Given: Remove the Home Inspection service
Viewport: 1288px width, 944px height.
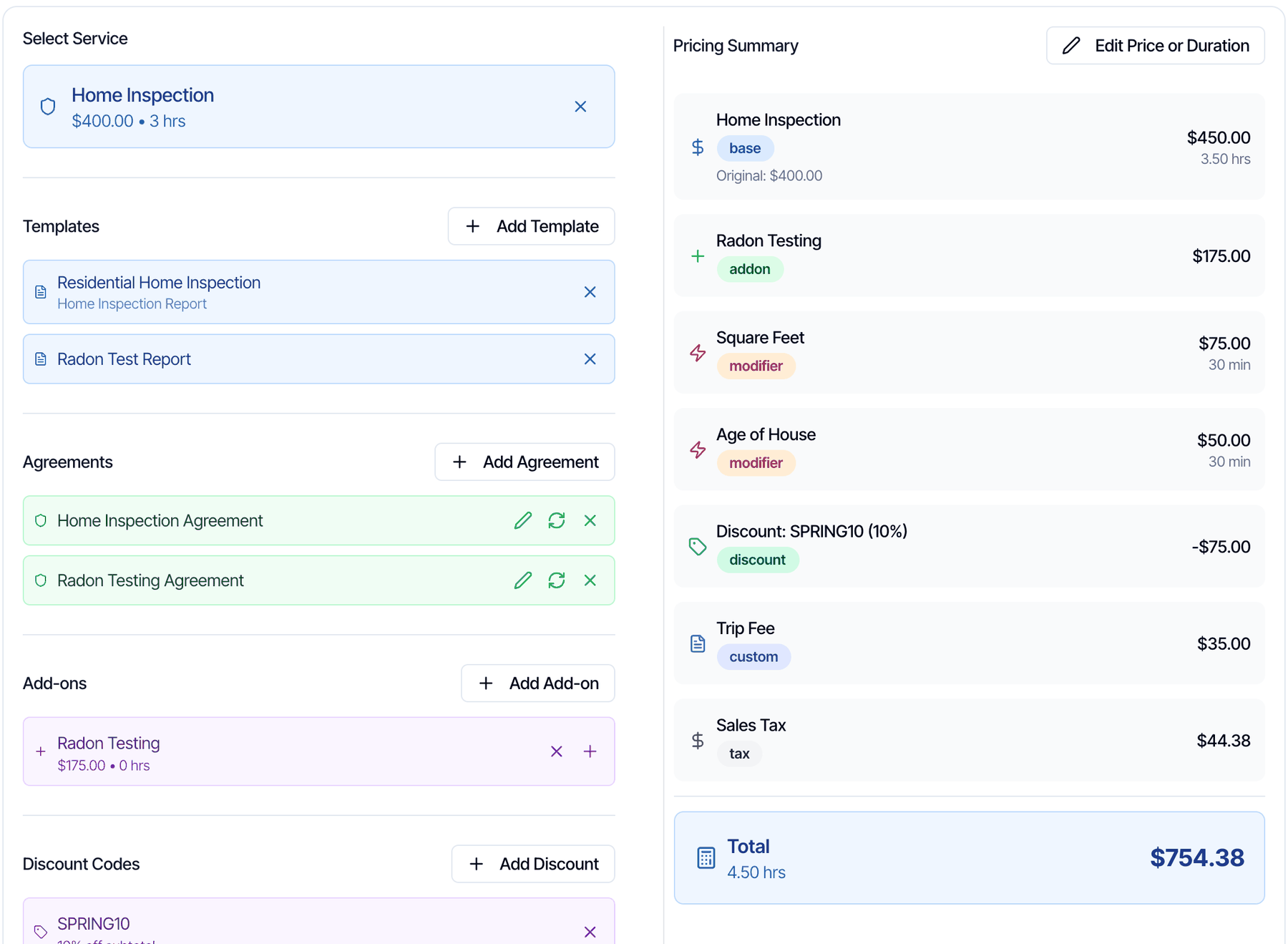Looking at the screenshot, I should click(580, 107).
